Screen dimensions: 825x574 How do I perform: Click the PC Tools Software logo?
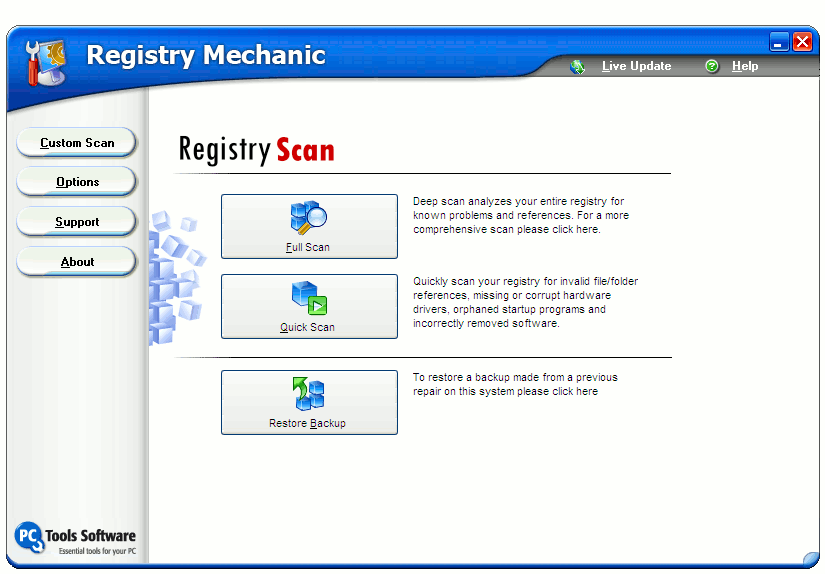point(75,538)
